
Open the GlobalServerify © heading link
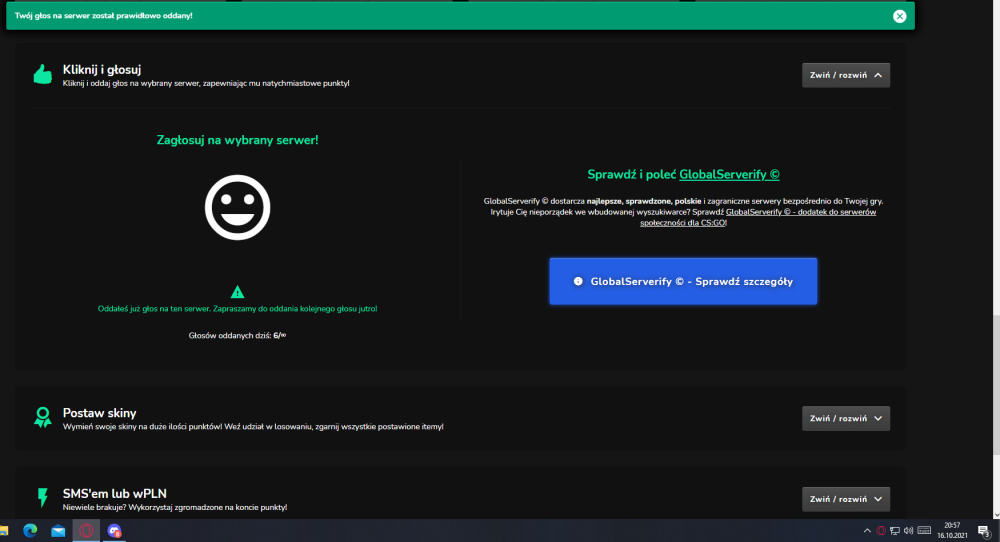(x=729, y=174)
